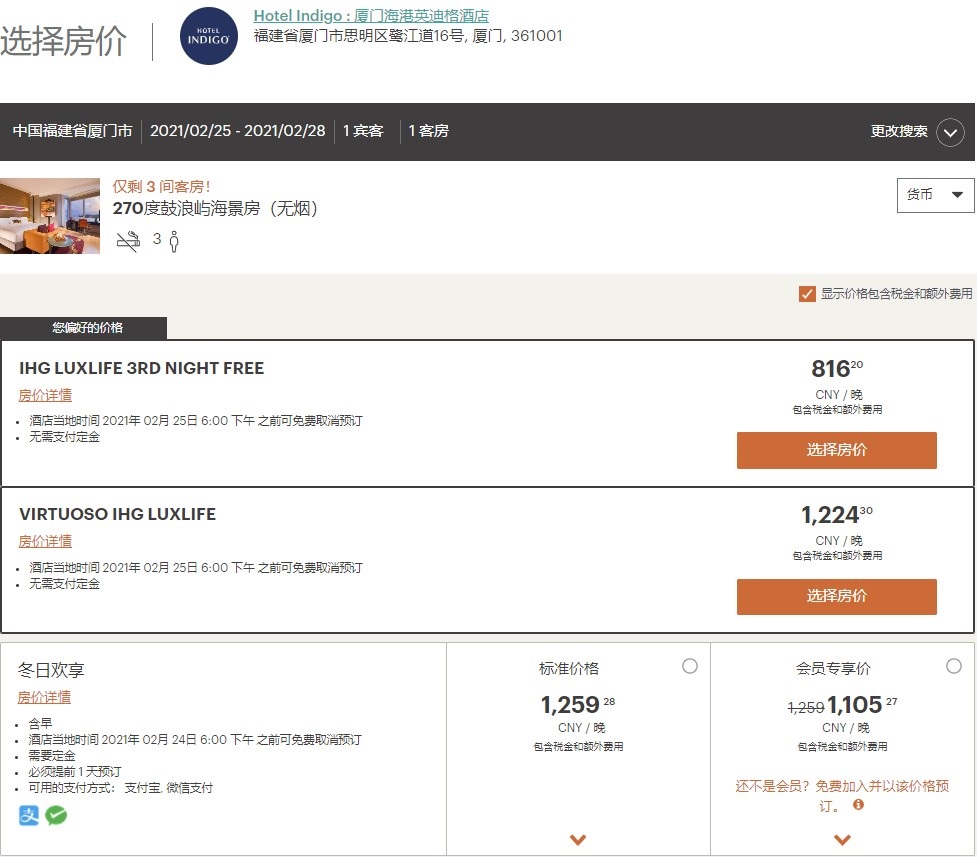Expand the chevron under 标准价格 column

[x=578, y=840]
